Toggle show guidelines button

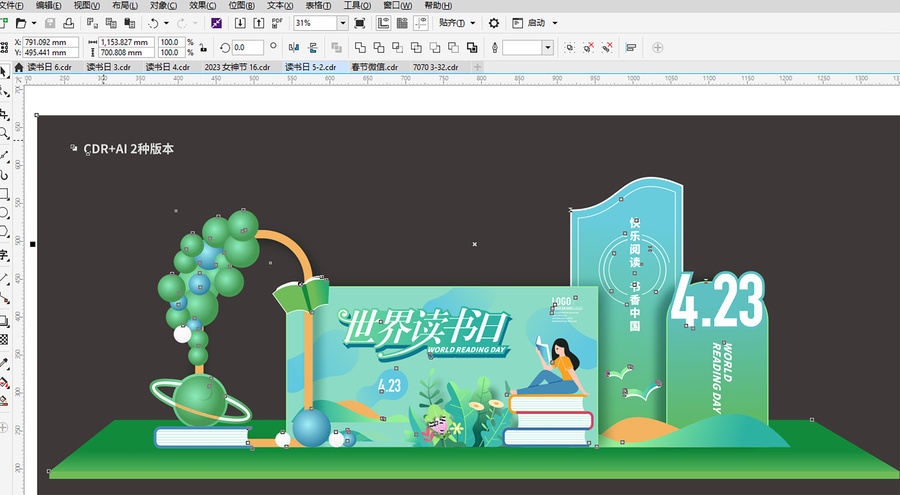pyautogui.click(x=421, y=23)
